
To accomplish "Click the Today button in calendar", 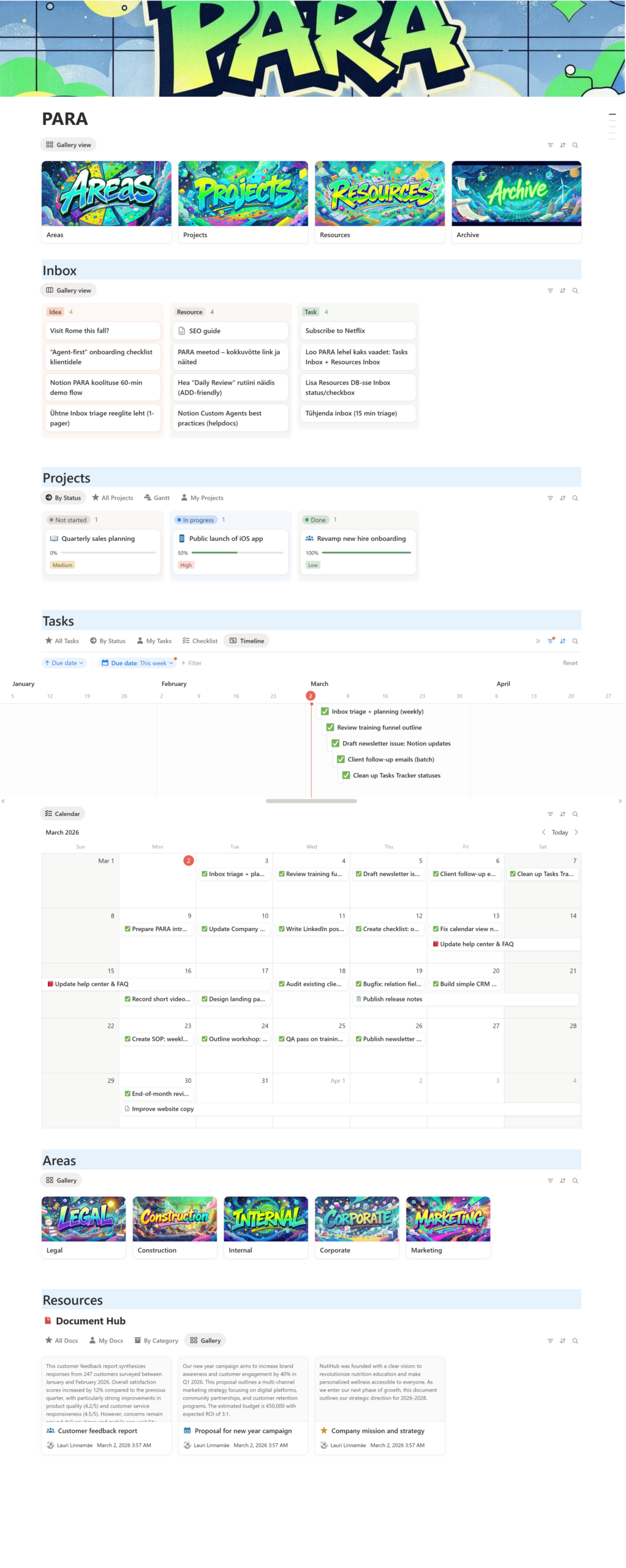I will coord(559,832).
